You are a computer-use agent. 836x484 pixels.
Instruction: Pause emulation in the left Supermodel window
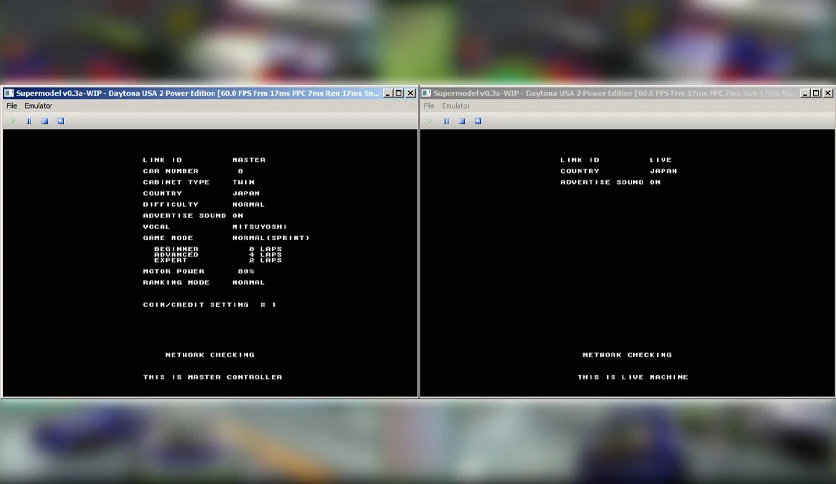pos(29,121)
